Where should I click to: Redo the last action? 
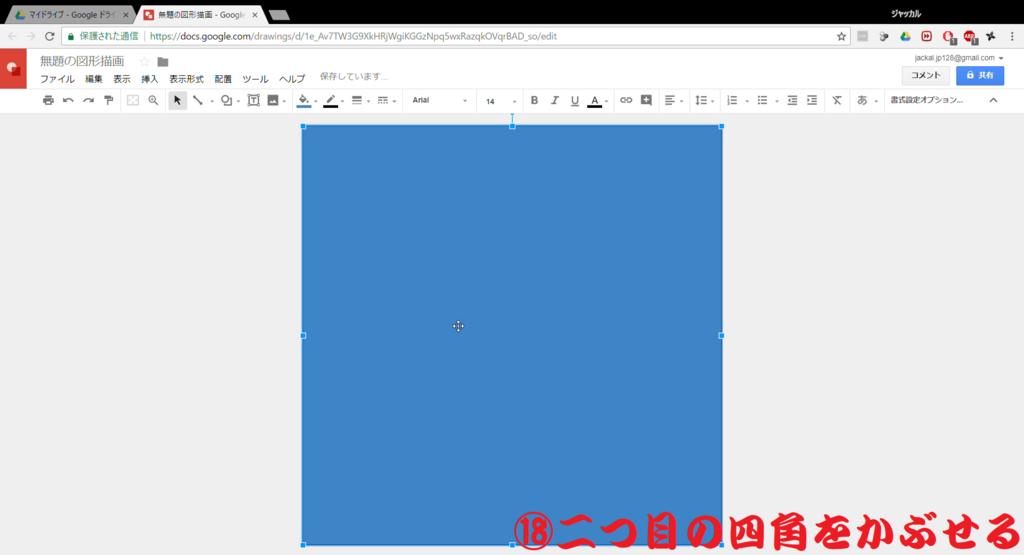88,101
